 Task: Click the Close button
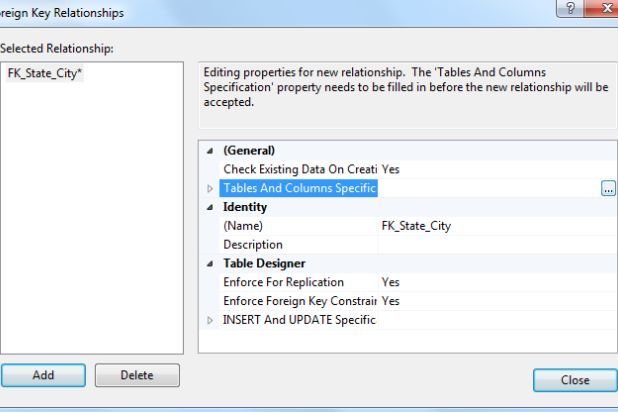pos(574,380)
